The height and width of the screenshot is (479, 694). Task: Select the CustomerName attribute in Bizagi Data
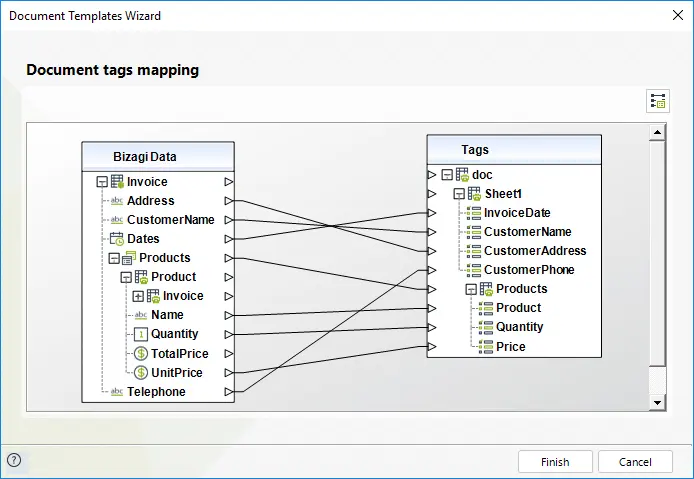170,220
